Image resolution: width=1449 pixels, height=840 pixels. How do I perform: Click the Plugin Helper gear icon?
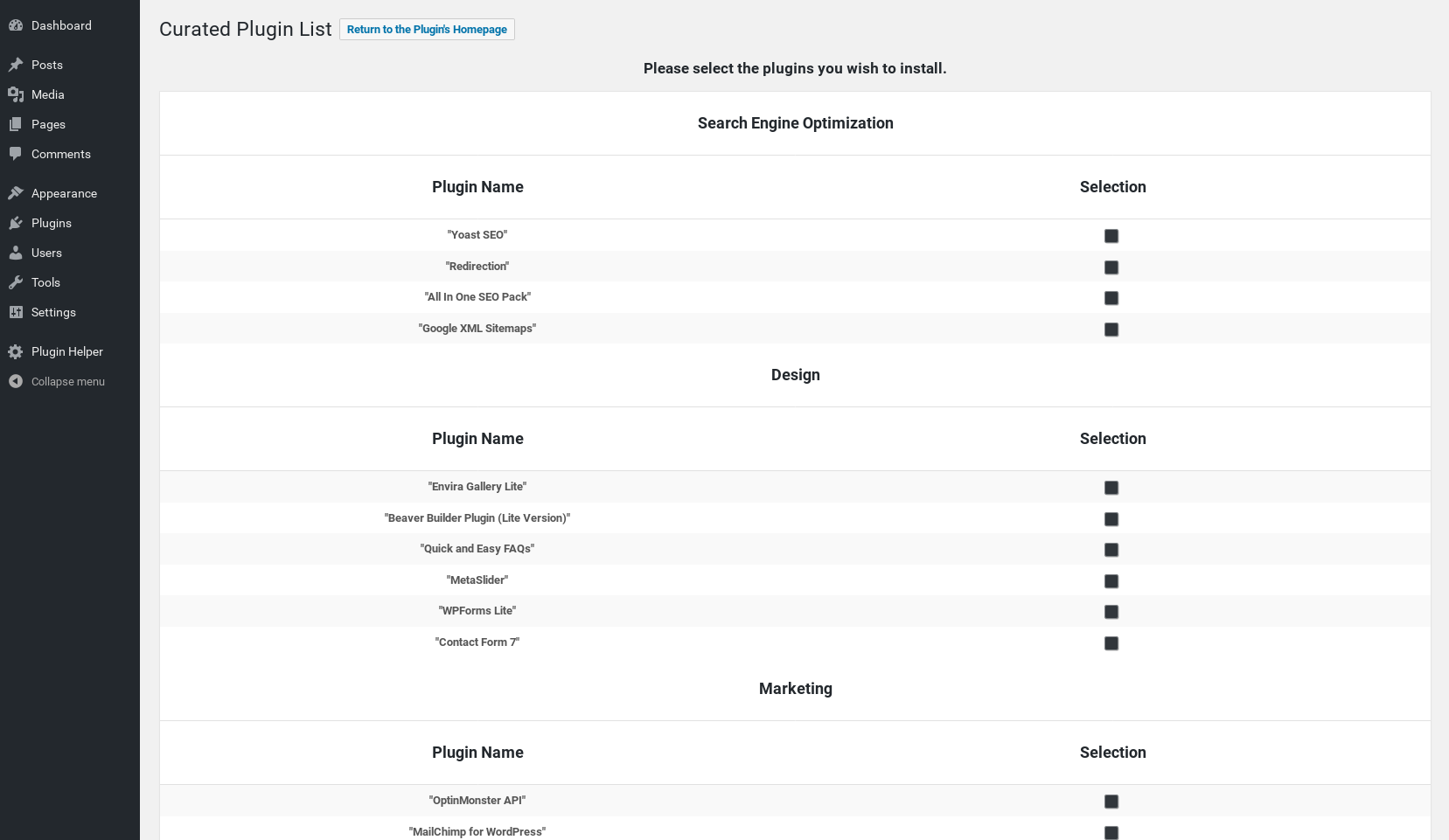click(x=16, y=351)
